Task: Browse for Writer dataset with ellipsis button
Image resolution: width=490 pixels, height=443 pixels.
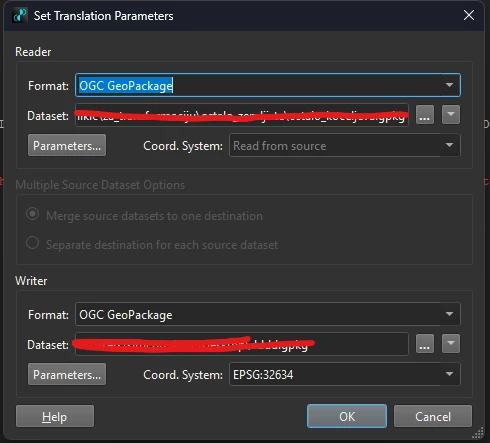Action: [x=425, y=344]
